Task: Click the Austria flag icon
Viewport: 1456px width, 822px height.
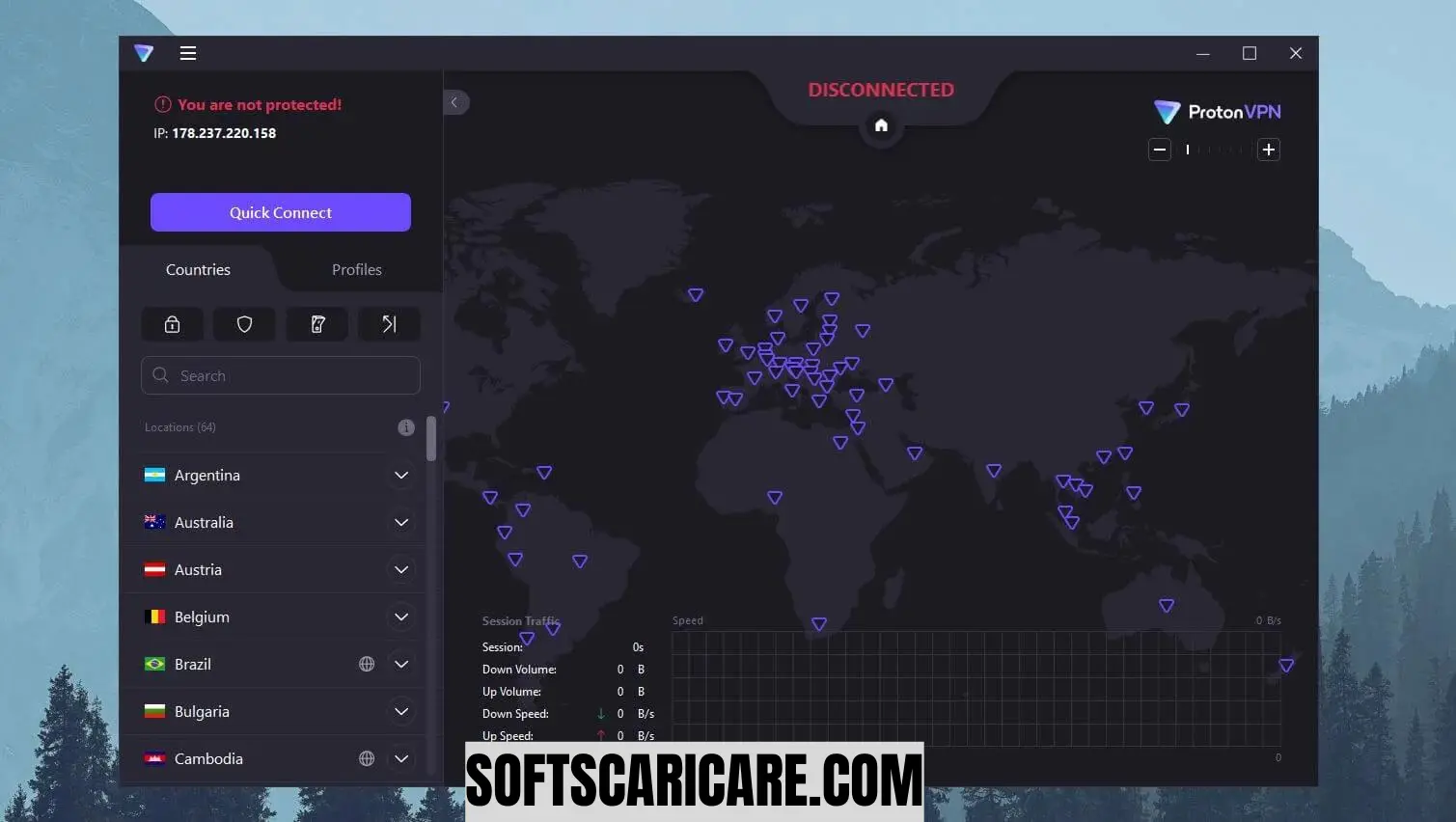Action: tap(154, 569)
